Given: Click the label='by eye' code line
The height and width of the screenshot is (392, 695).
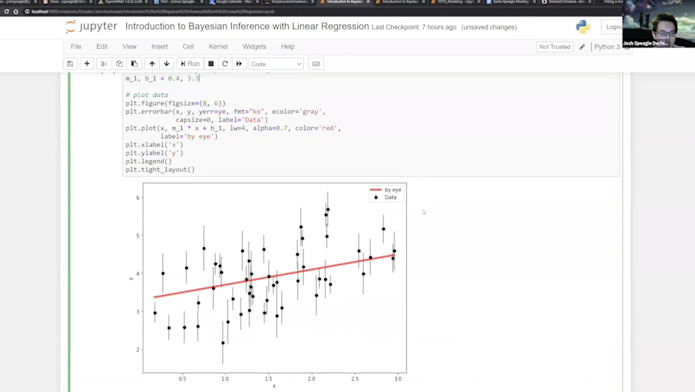Looking at the screenshot, I should pyautogui.click(x=189, y=137).
